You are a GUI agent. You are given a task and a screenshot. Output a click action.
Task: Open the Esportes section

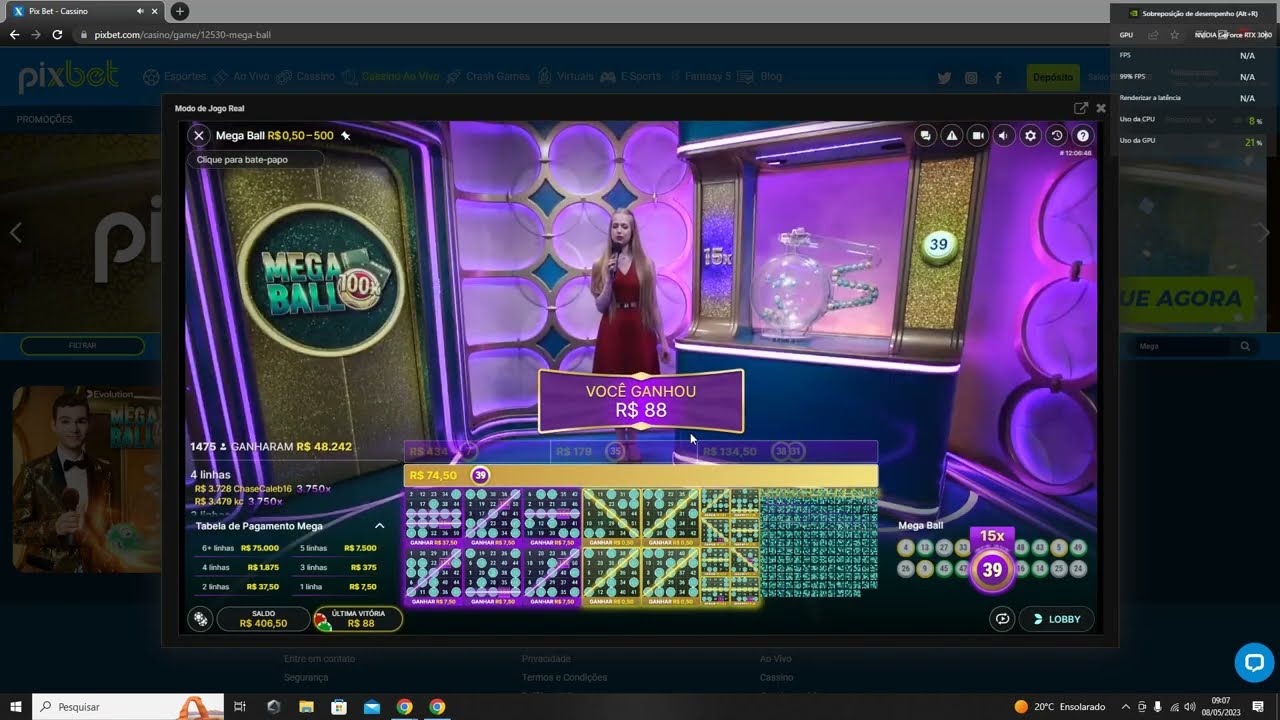pyautogui.click(x=175, y=76)
